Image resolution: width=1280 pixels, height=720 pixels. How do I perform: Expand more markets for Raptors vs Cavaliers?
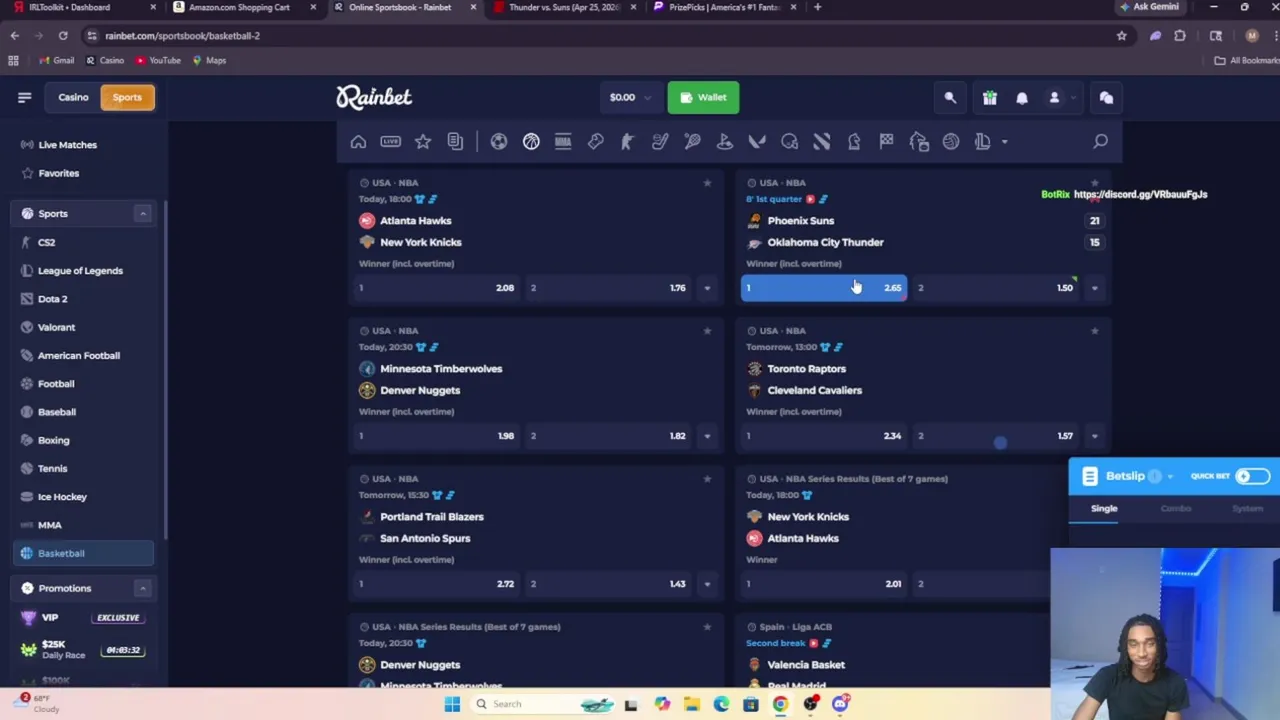1094,436
